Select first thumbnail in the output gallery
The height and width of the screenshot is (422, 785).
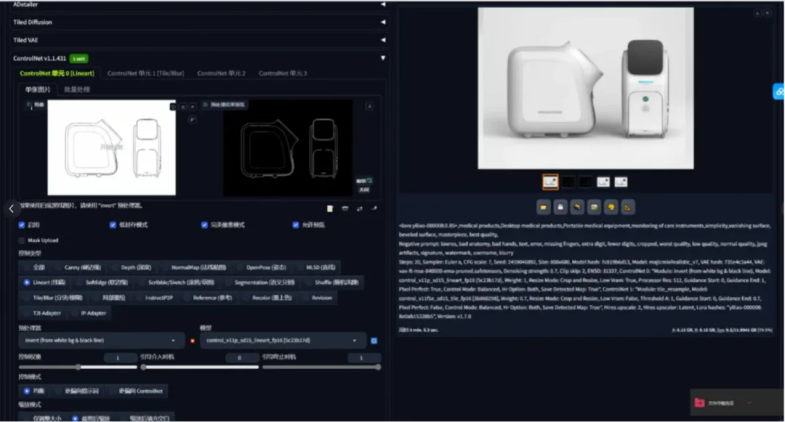[550, 182]
